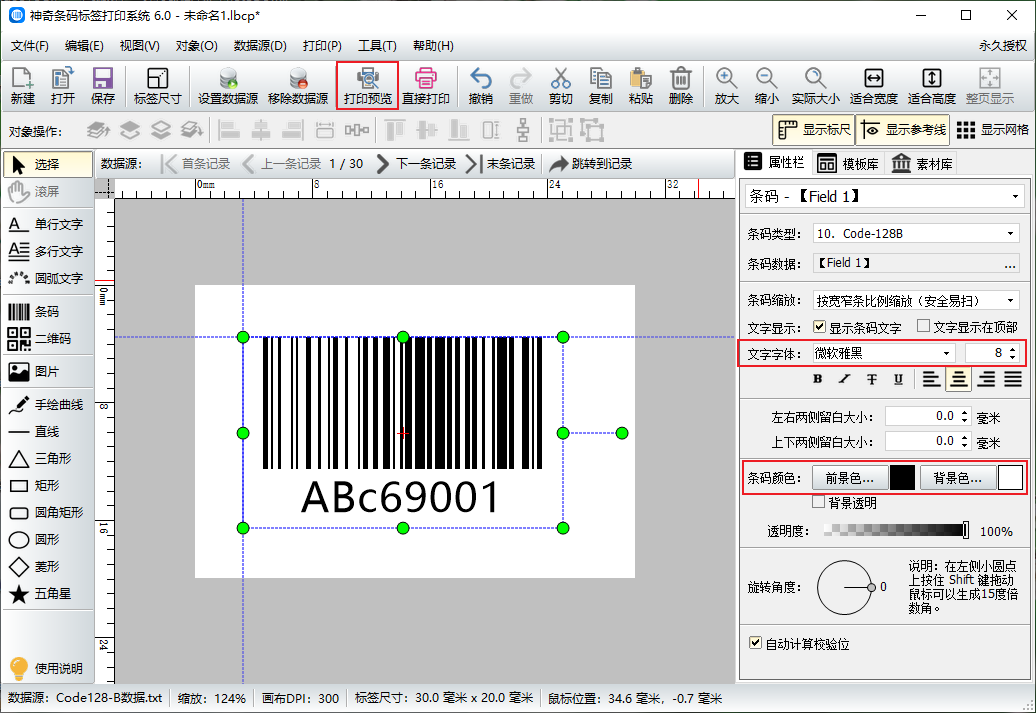Select the 条码 barcode tool
The width and height of the screenshot is (1036, 713).
pyautogui.click(x=46, y=312)
